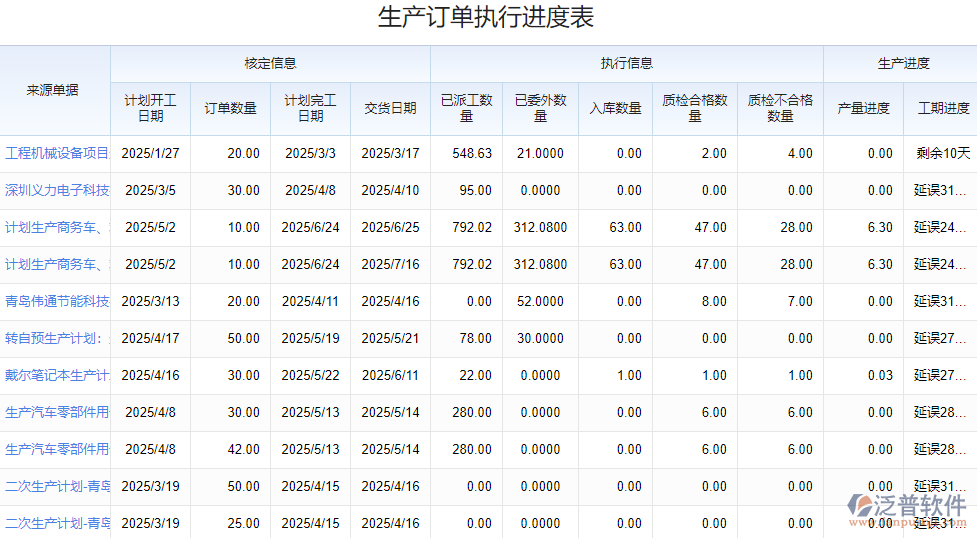Click the delivery date cell 2025/7/16
977x538 pixels.
click(x=391, y=264)
